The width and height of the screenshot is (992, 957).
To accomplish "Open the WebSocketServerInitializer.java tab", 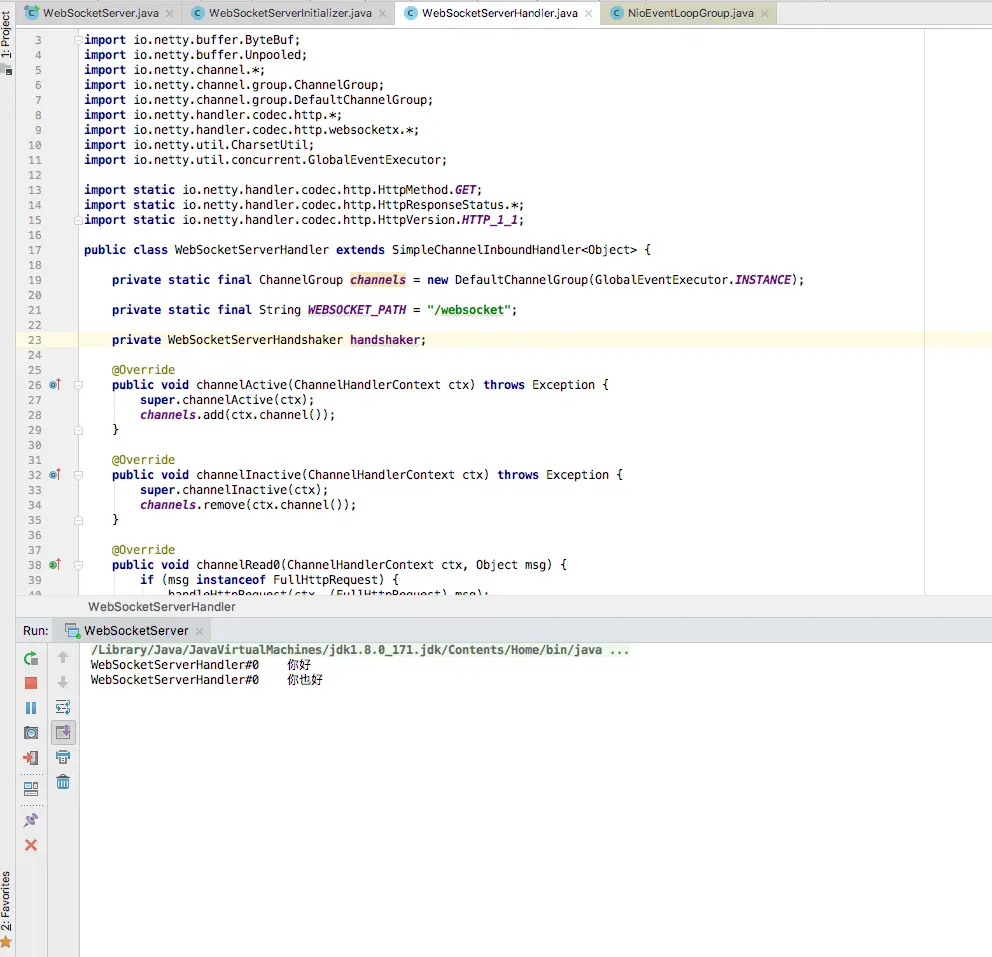I will (x=288, y=13).
